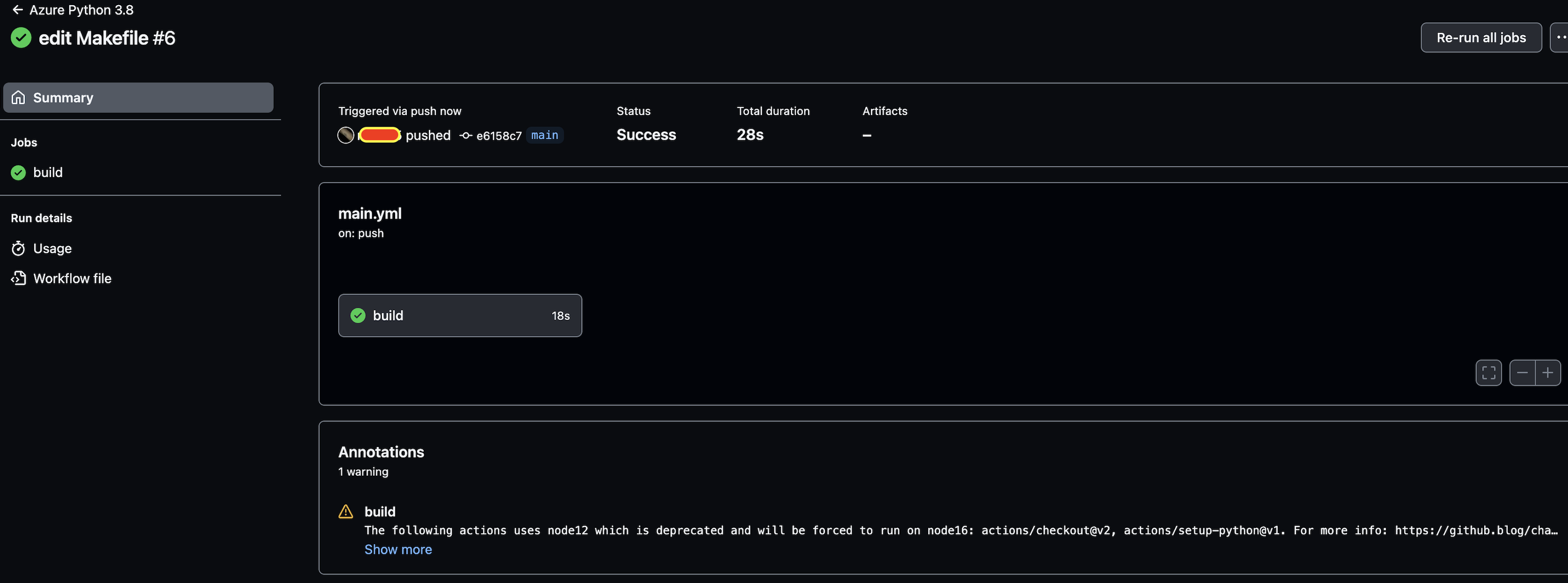This screenshot has width=1568, height=583.
Task: Click the Usage stopwatch icon
Action: tap(18, 249)
